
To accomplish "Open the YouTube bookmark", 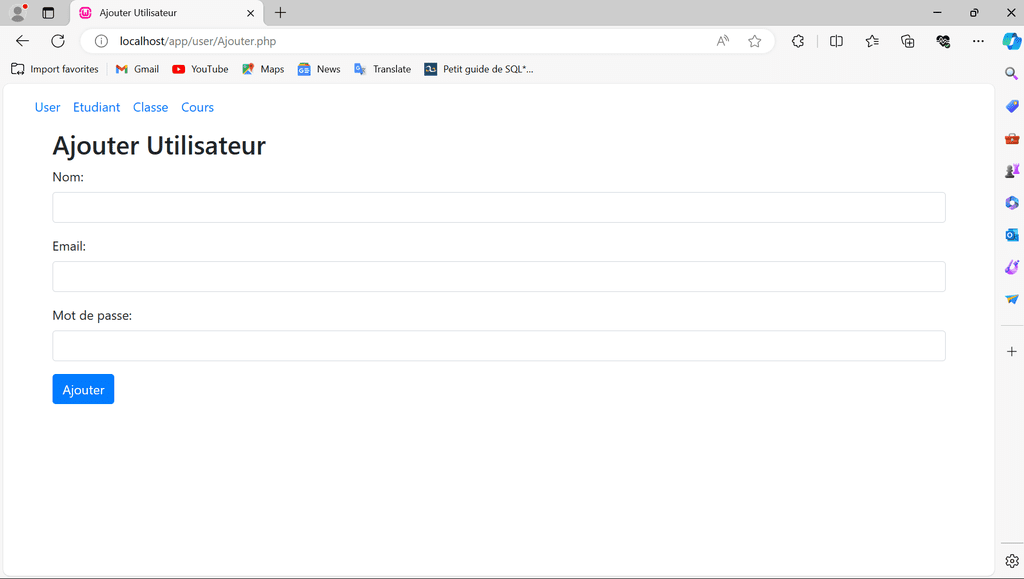I will [200, 69].
